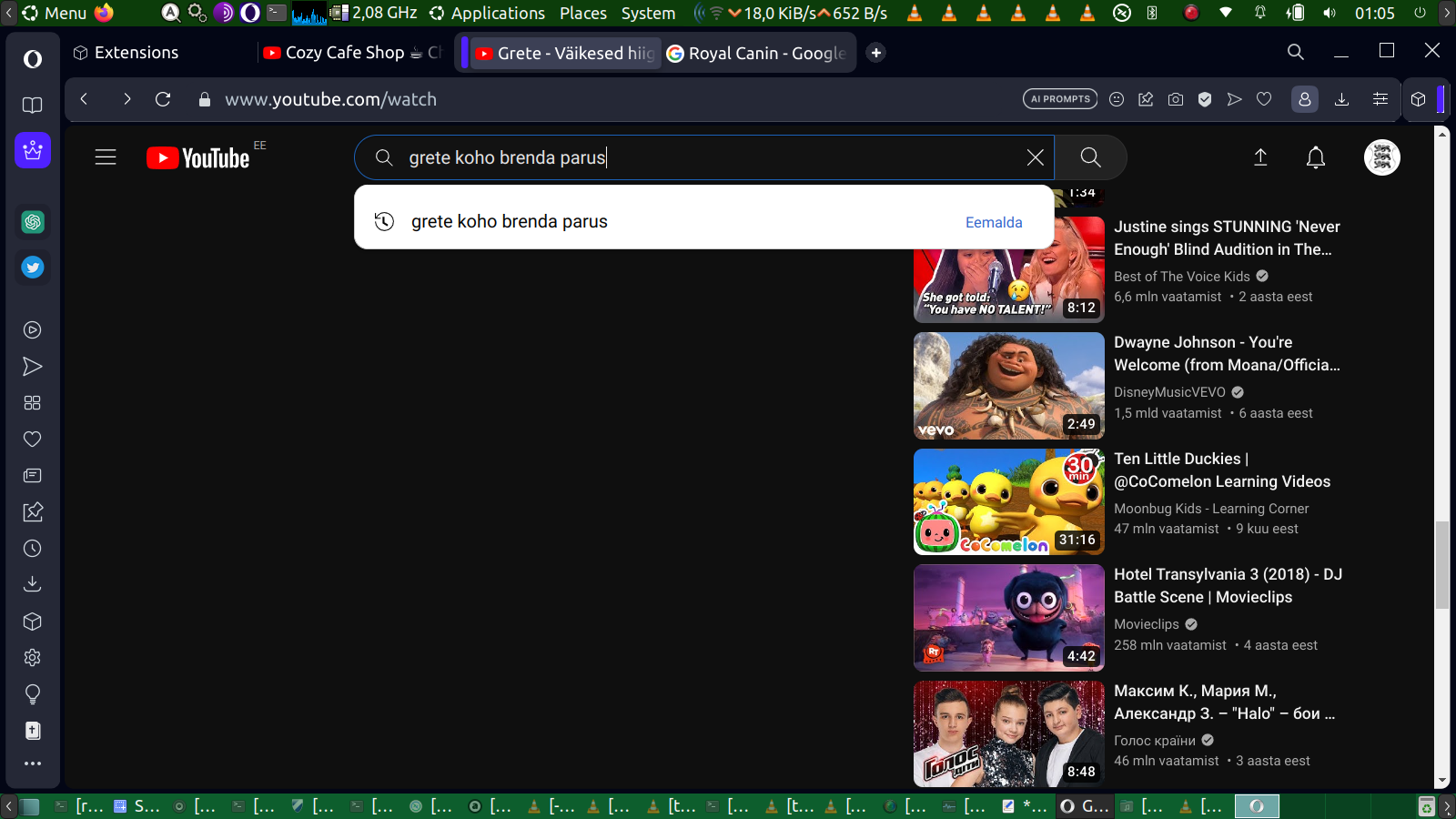Launch Aria AI from the sidebar
Image resolution: width=1456 pixels, height=819 pixels.
(33, 150)
